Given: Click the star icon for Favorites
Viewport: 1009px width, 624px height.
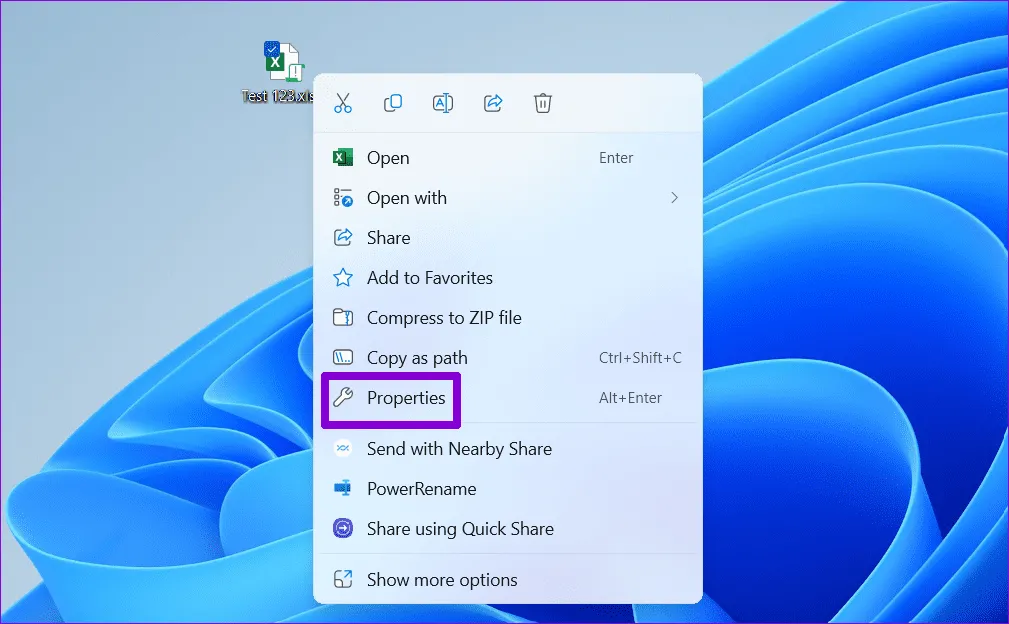Looking at the screenshot, I should tap(343, 278).
